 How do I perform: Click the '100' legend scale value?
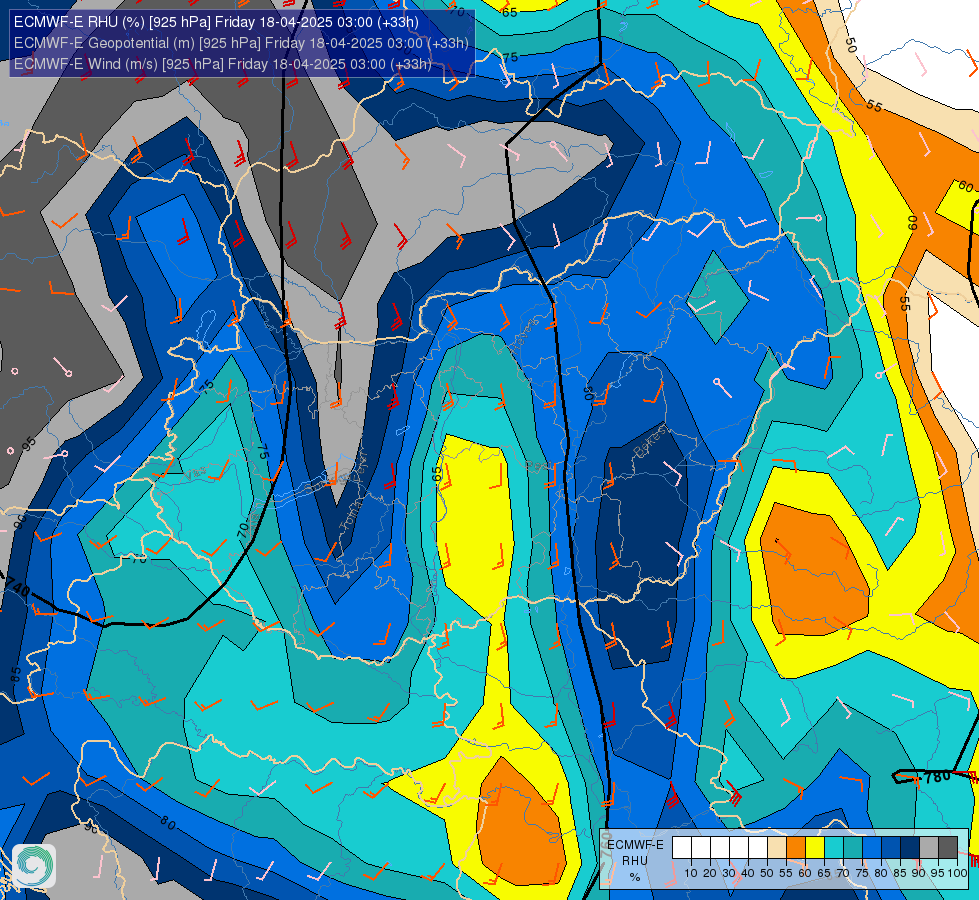coord(958,873)
